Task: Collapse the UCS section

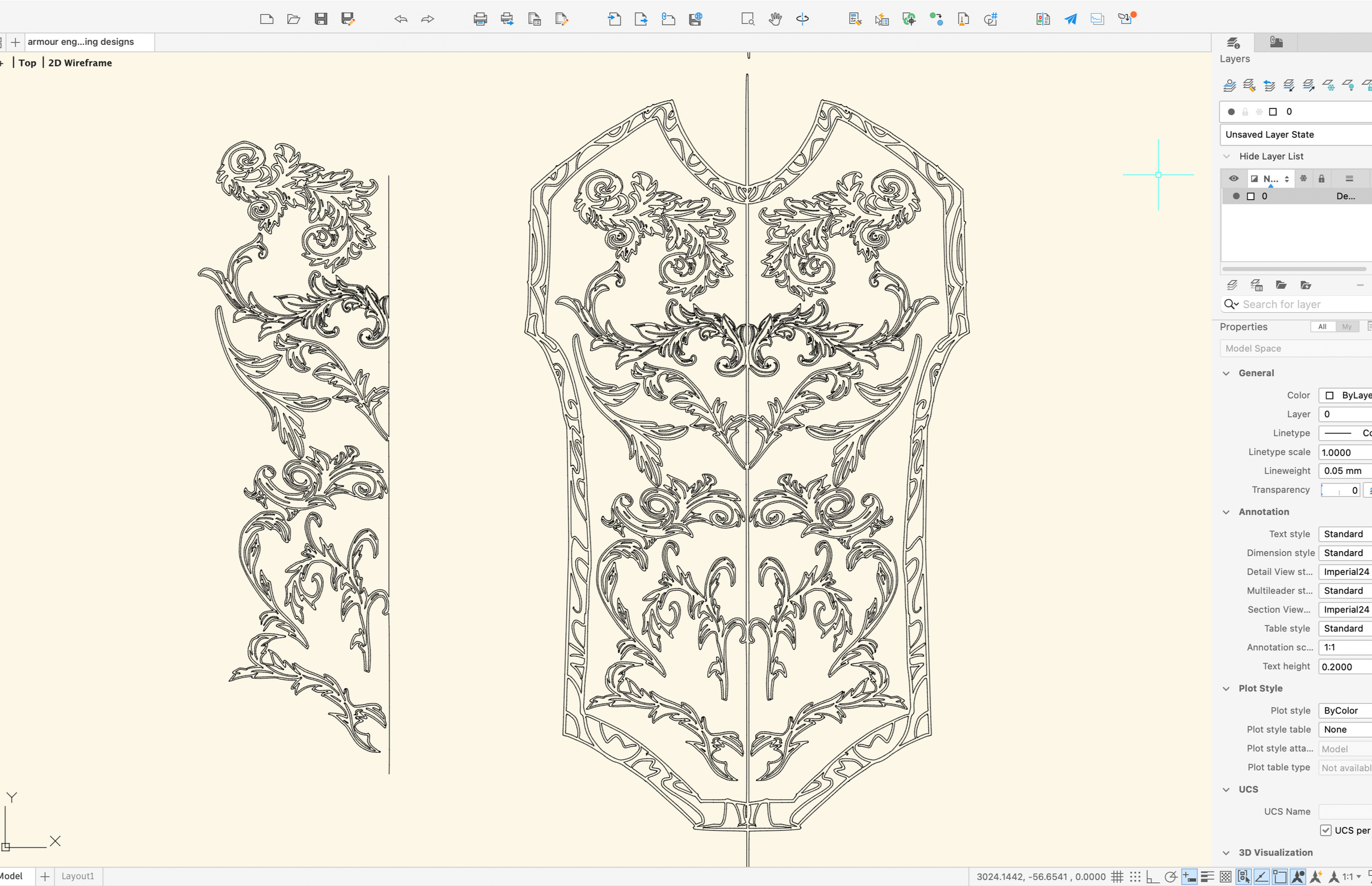Action: tap(1227, 790)
